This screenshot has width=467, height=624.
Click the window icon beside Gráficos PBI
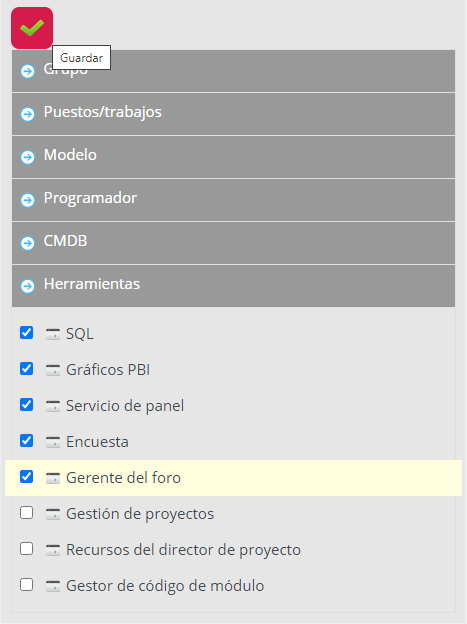53,370
